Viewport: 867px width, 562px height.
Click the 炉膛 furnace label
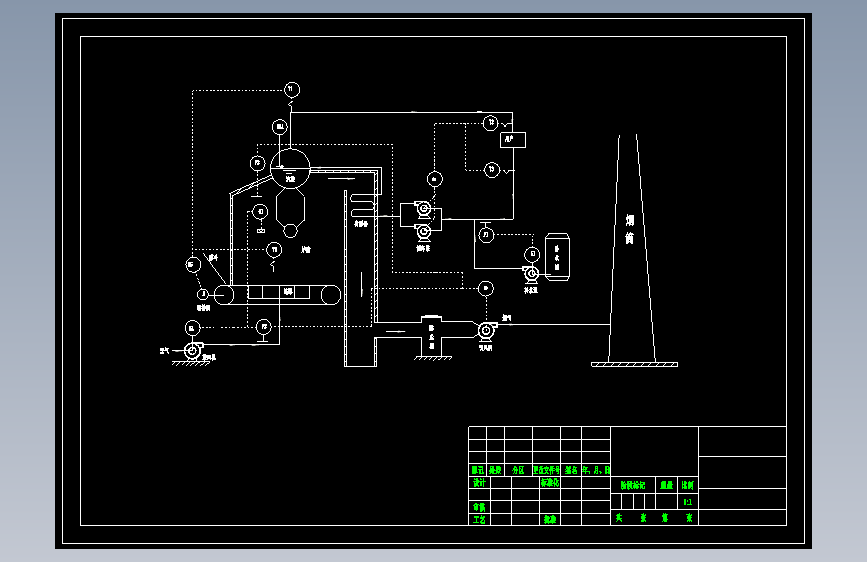point(306,249)
